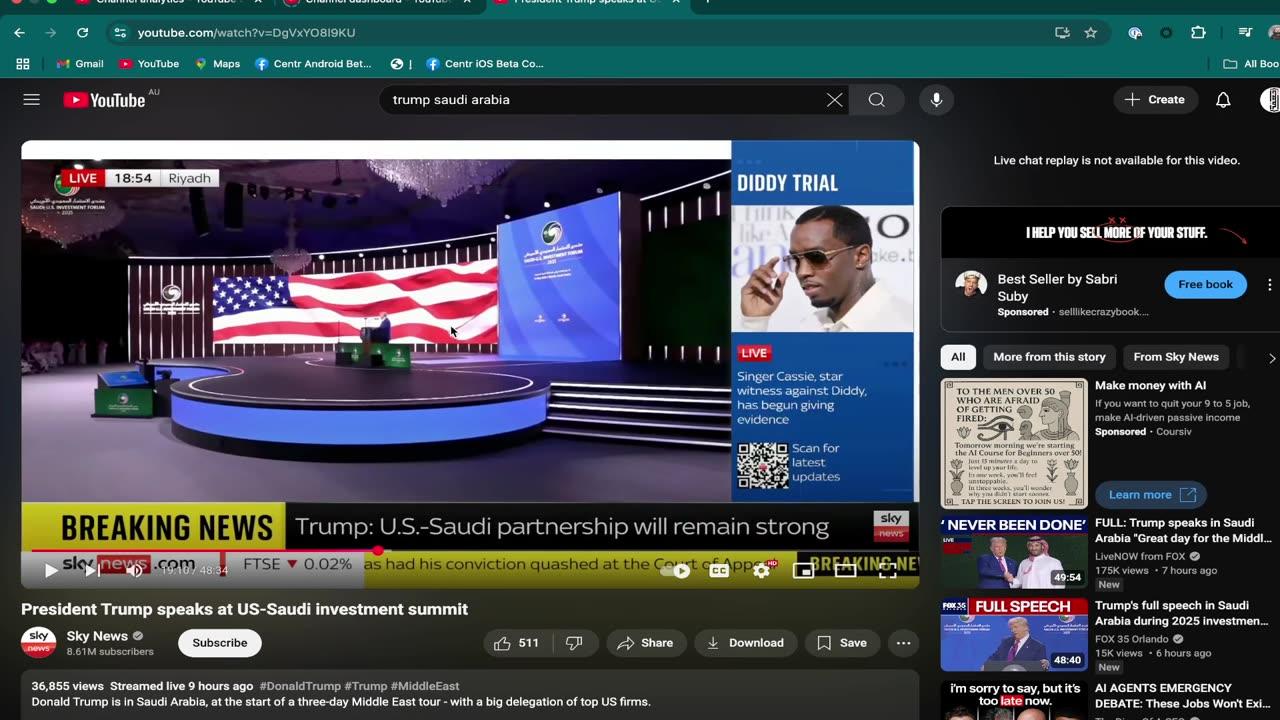
Task: Open install/cast icon in address bar
Action: pos(1062,33)
